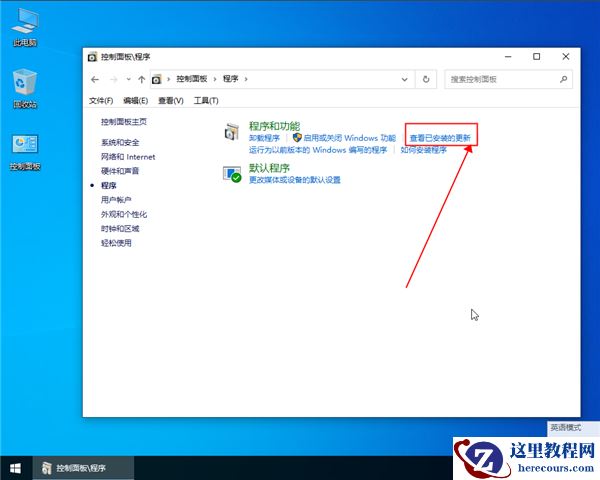This screenshot has height=480, width=600.
Task: Open 程序和功能 heading link
Action: tap(274, 126)
